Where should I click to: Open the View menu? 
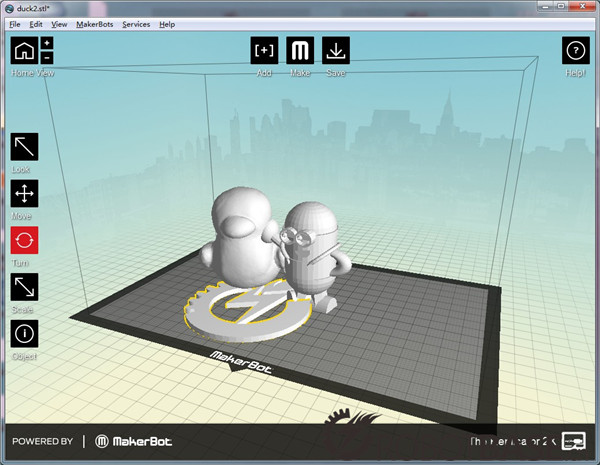tap(59, 24)
